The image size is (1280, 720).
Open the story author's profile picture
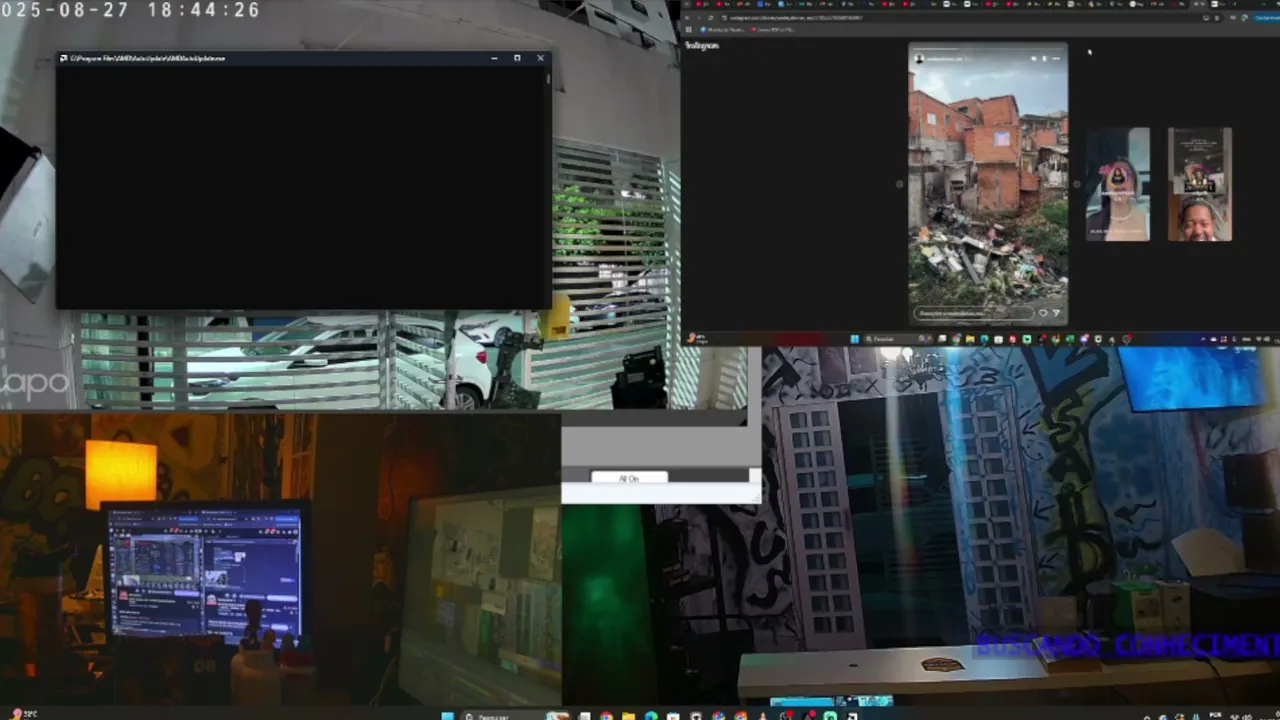click(x=919, y=59)
